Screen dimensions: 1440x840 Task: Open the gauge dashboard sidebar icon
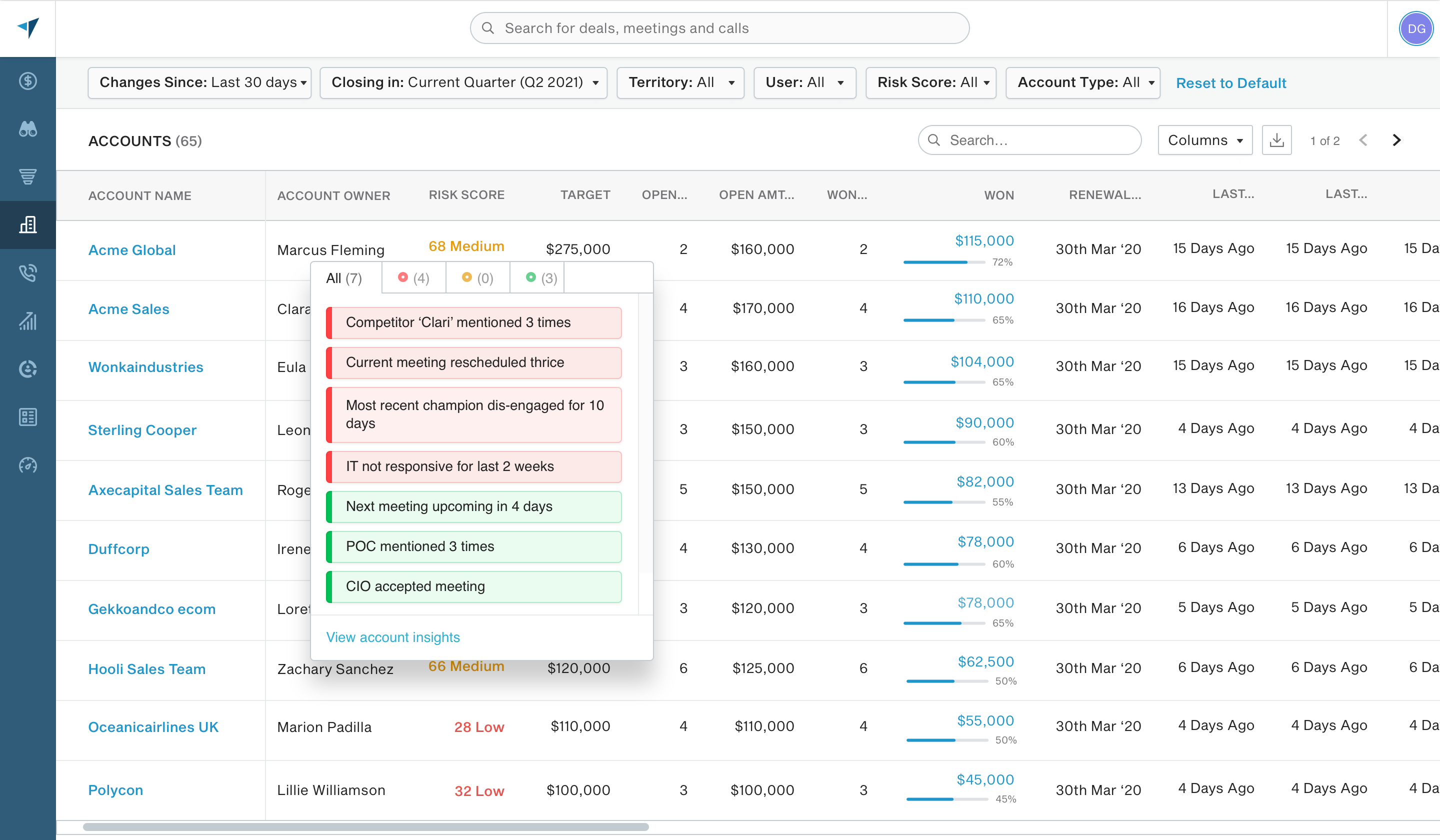[28, 465]
